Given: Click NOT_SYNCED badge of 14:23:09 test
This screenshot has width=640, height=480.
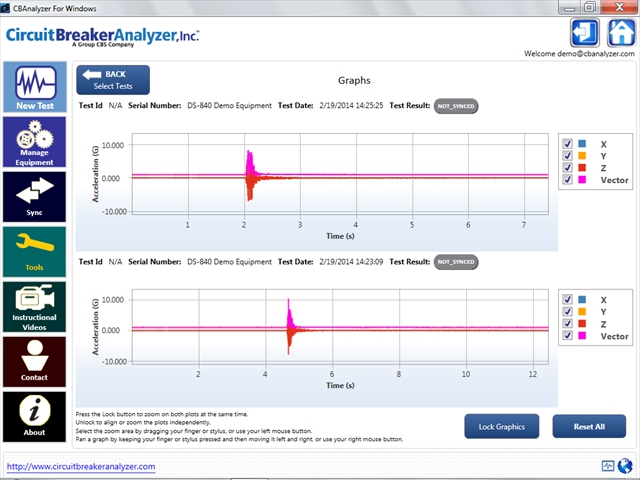Looking at the screenshot, I should pos(456,262).
